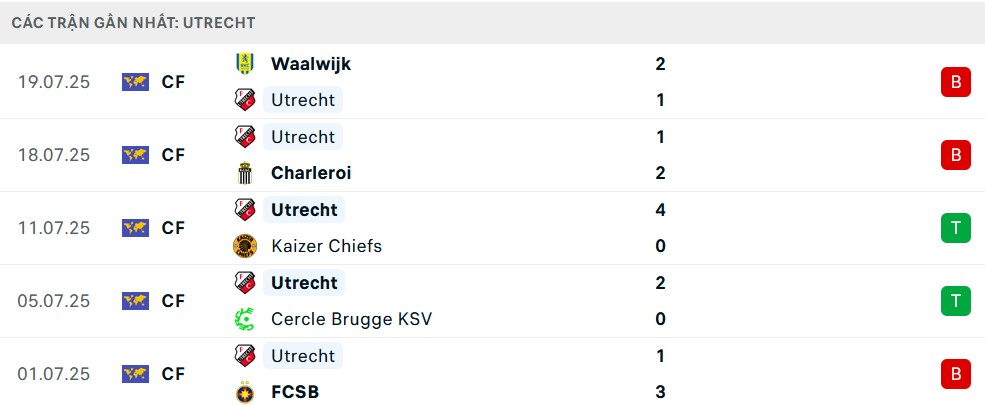
Task: Click the CF world-flag icon for 11.07.25
Action: (135, 228)
